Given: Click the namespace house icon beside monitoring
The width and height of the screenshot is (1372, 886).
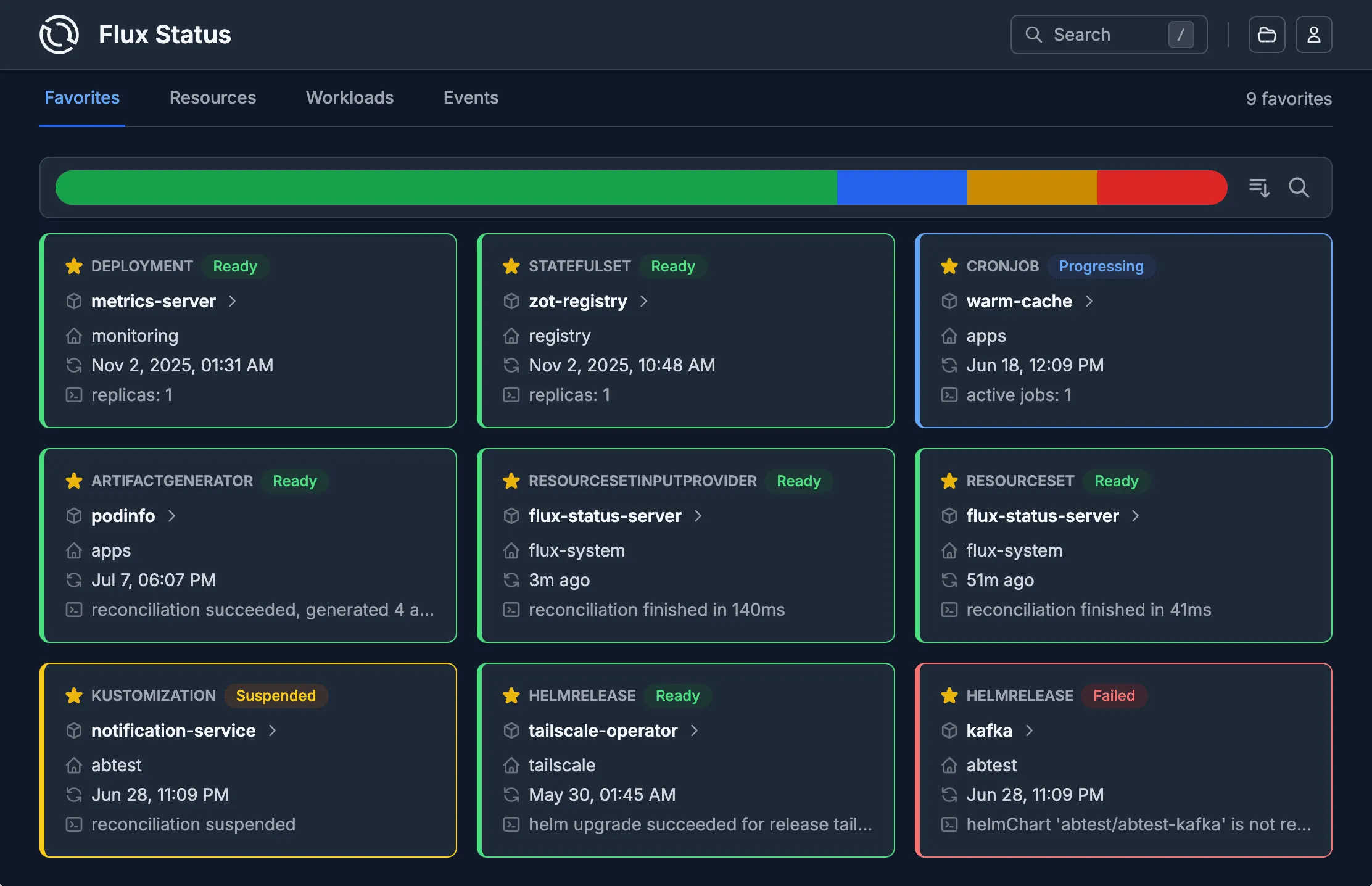Looking at the screenshot, I should click(x=74, y=336).
